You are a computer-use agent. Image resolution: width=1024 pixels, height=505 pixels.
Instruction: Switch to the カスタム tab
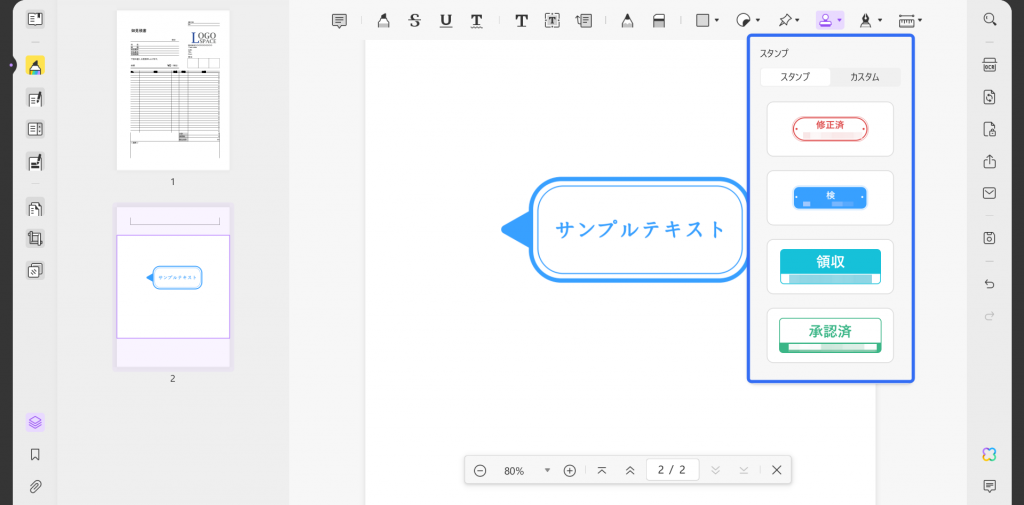[x=865, y=77]
